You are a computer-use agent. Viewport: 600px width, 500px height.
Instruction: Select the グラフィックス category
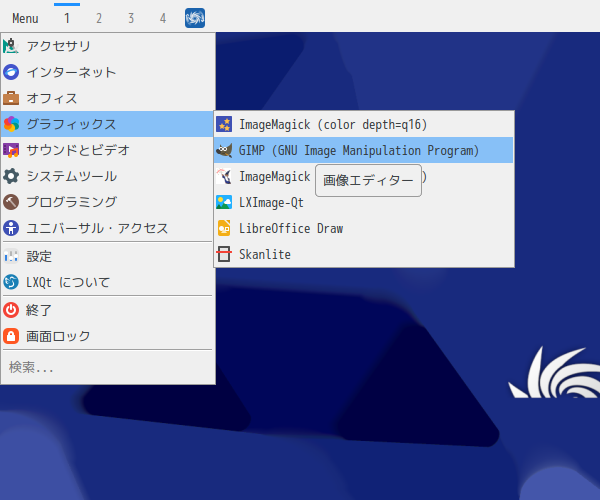pyautogui.click(x=107, y=124)
